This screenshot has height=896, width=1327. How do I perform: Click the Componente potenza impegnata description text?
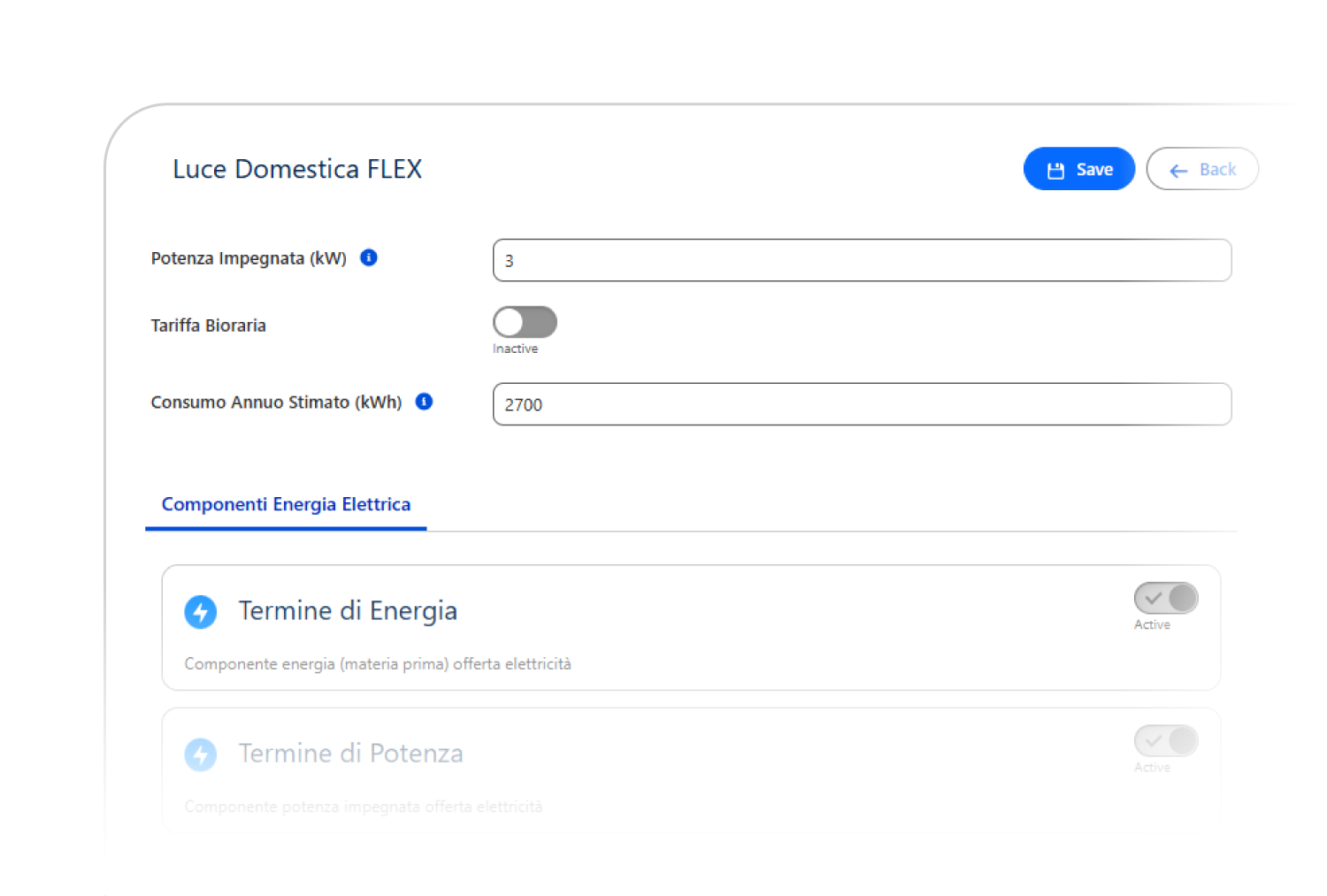point(364,807)
